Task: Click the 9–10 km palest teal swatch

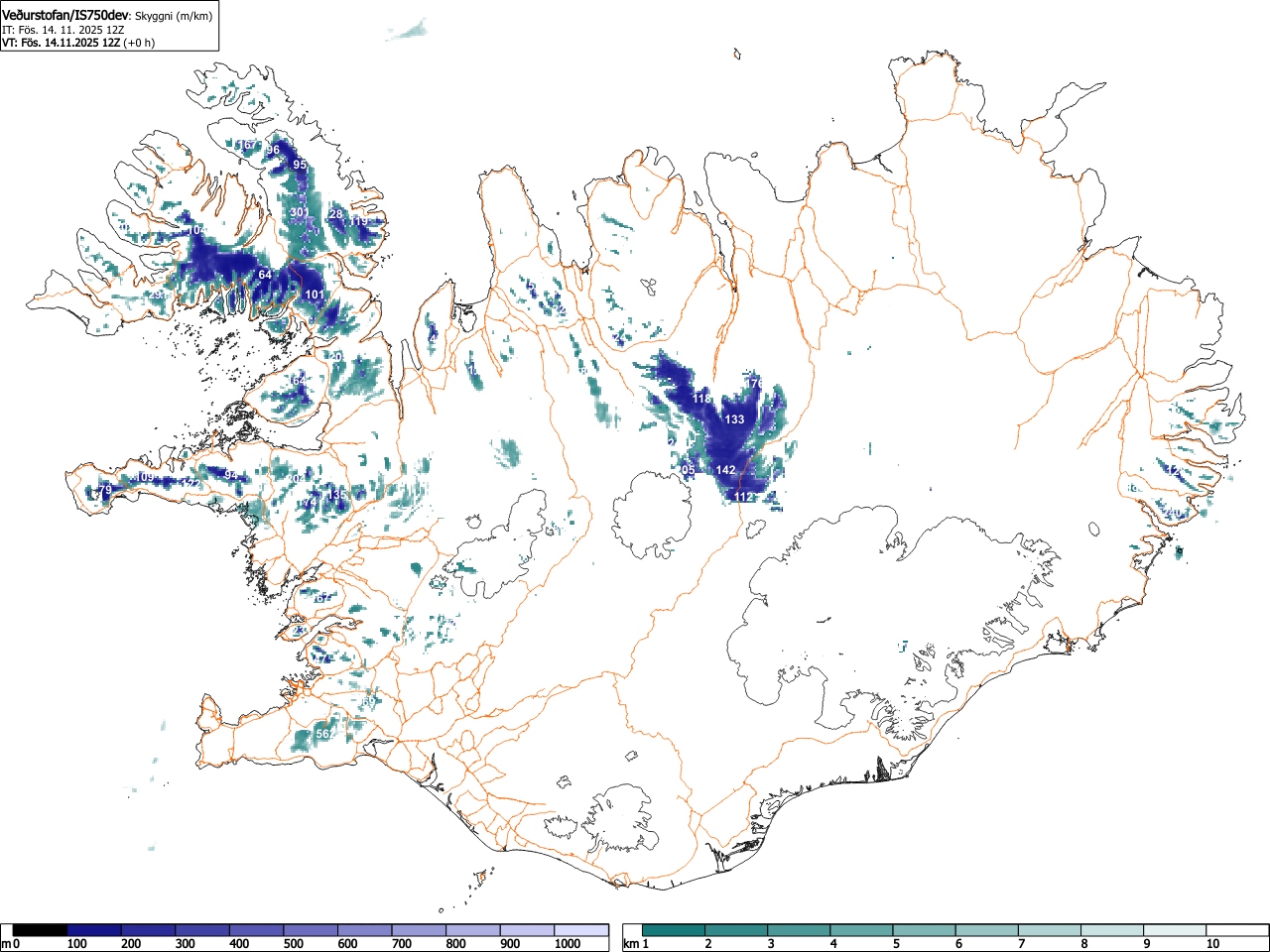Action: click(1175, 930)
